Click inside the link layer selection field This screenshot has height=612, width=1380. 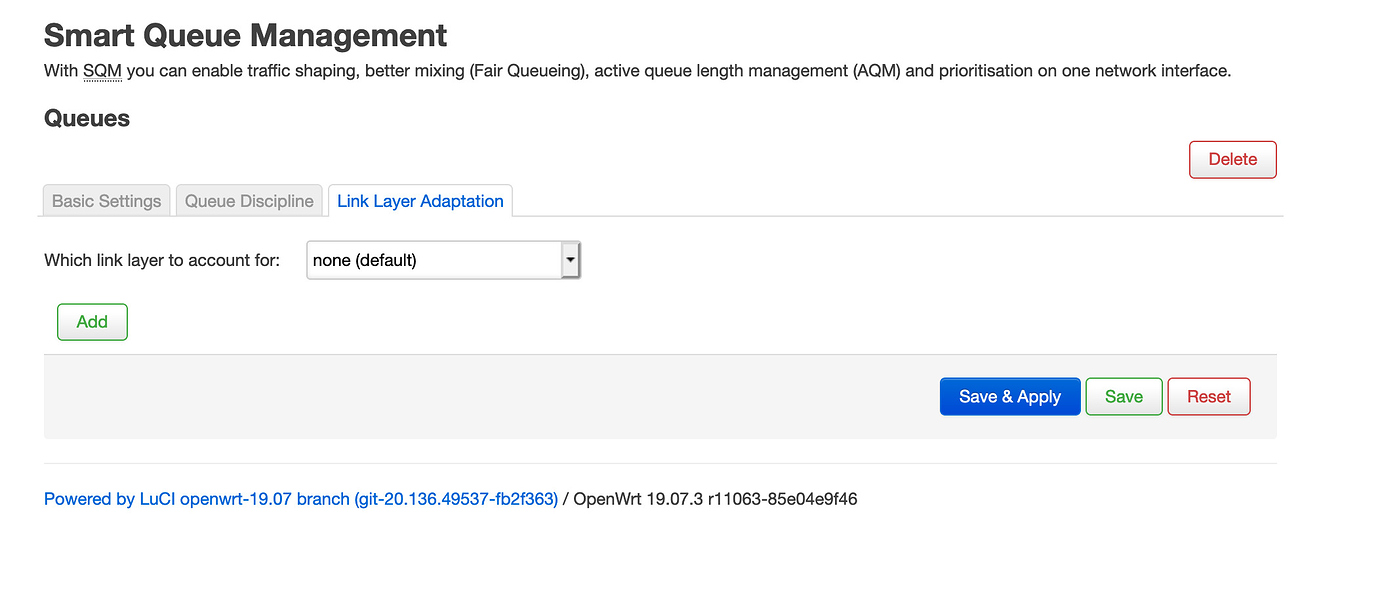430,259
